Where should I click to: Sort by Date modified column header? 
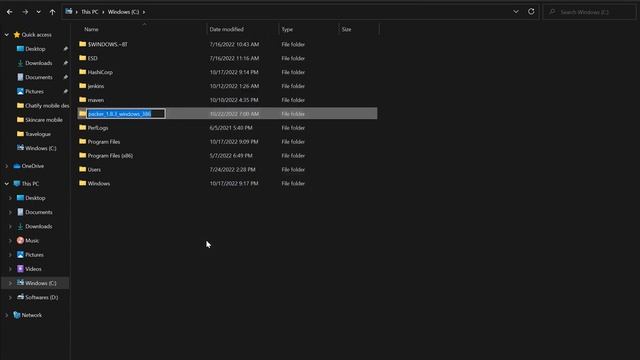click(x=227, y=29)
